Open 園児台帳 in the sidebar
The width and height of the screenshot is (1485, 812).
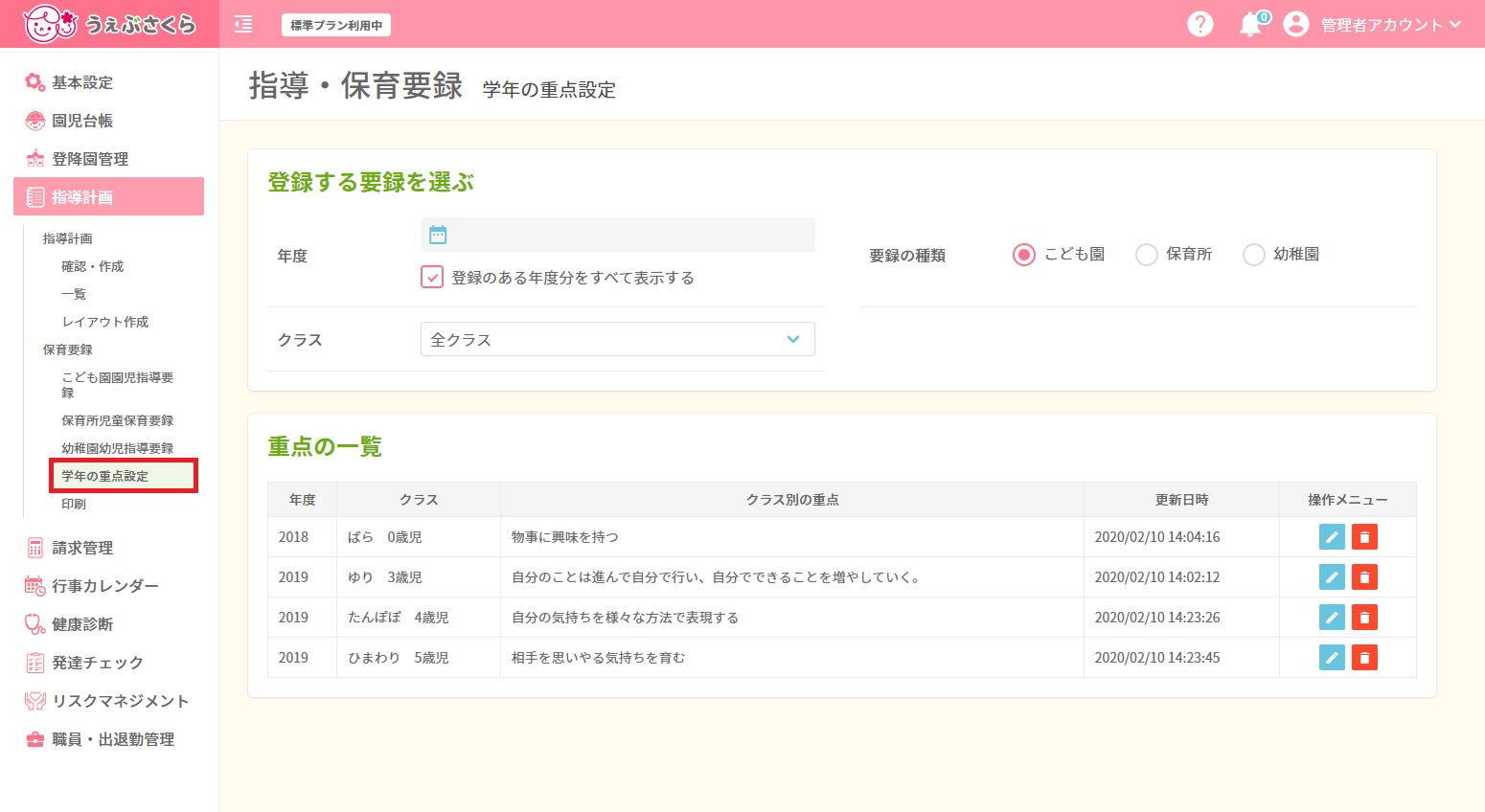click(82, 121)
